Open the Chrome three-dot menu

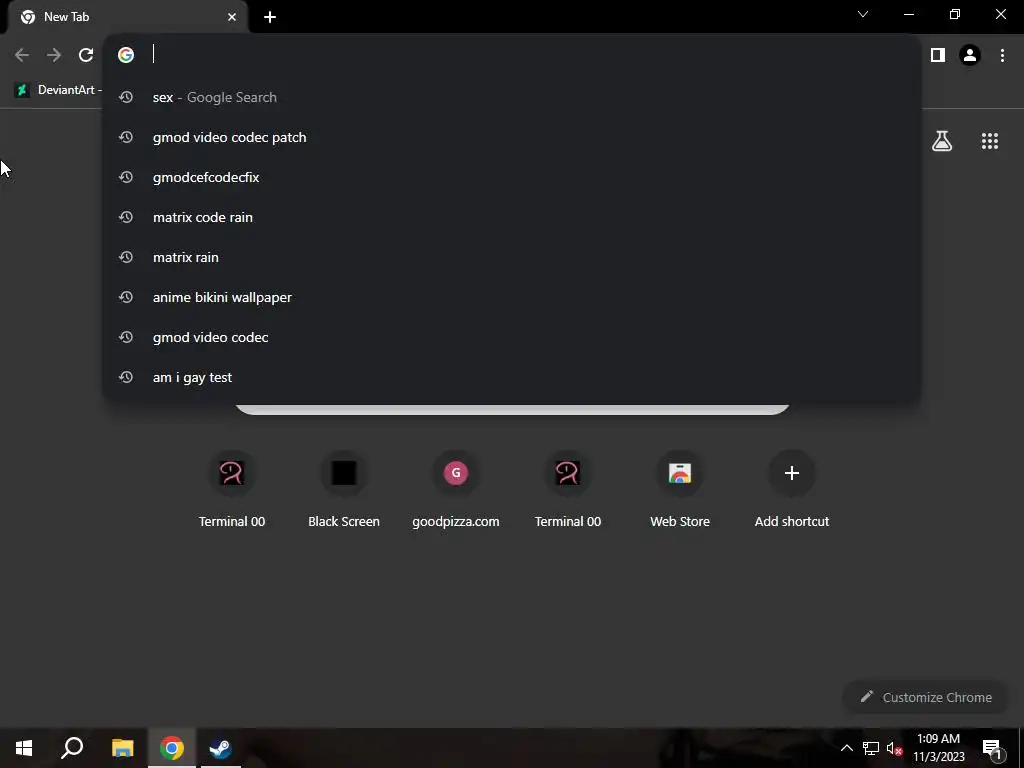1002,55
